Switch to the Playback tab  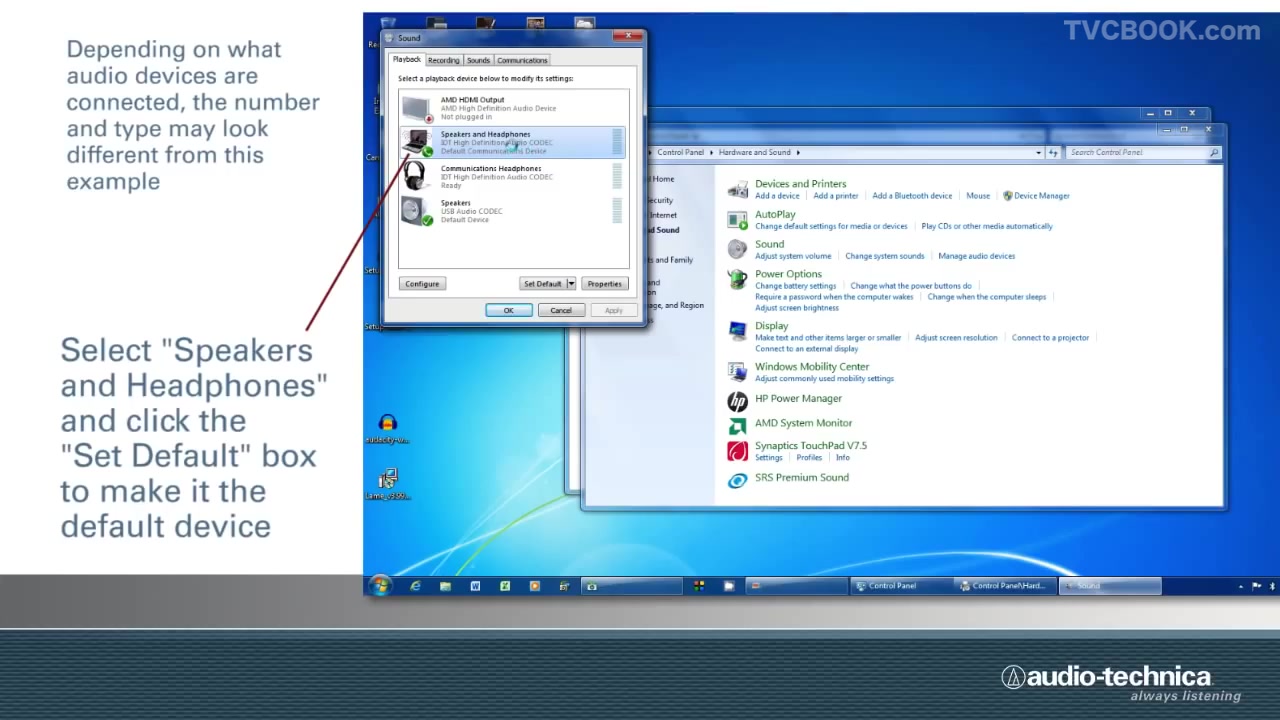coord(407,59)
